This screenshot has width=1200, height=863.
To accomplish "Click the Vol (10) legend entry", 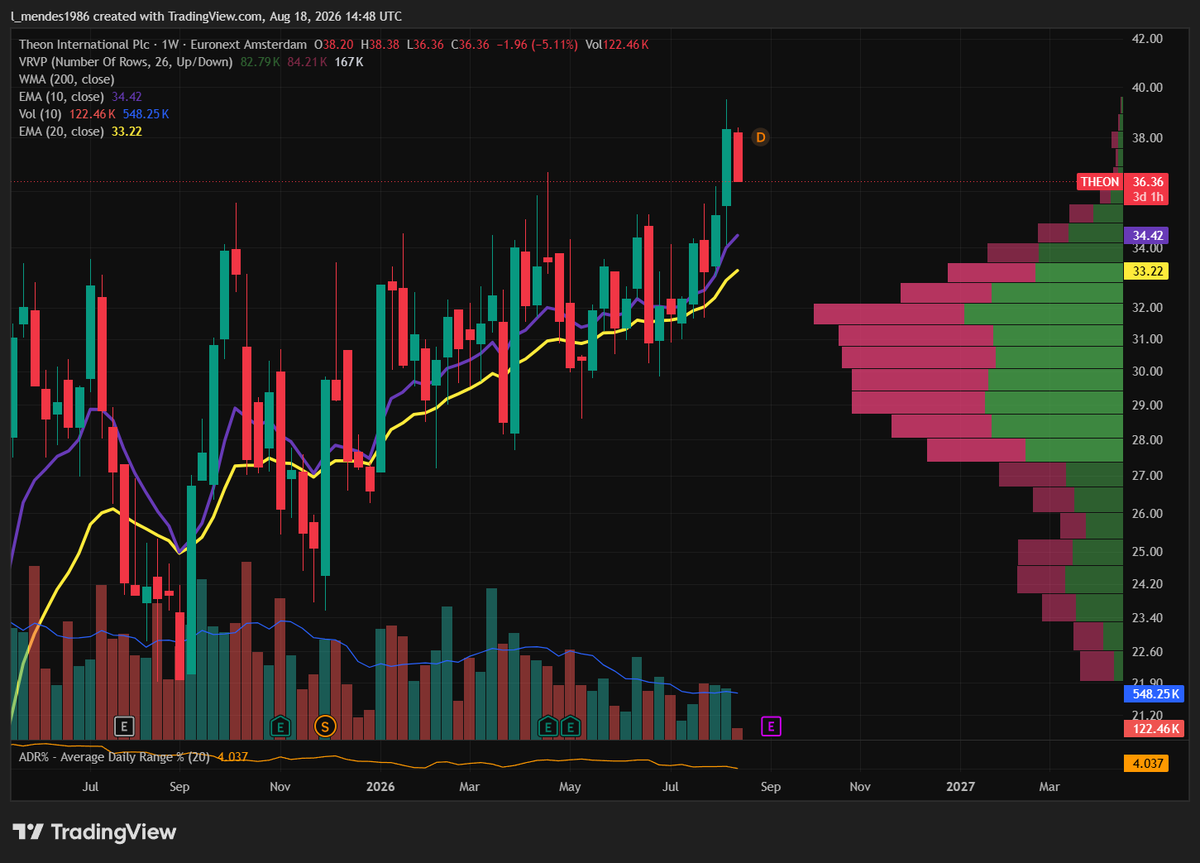I will click(39, 114).
